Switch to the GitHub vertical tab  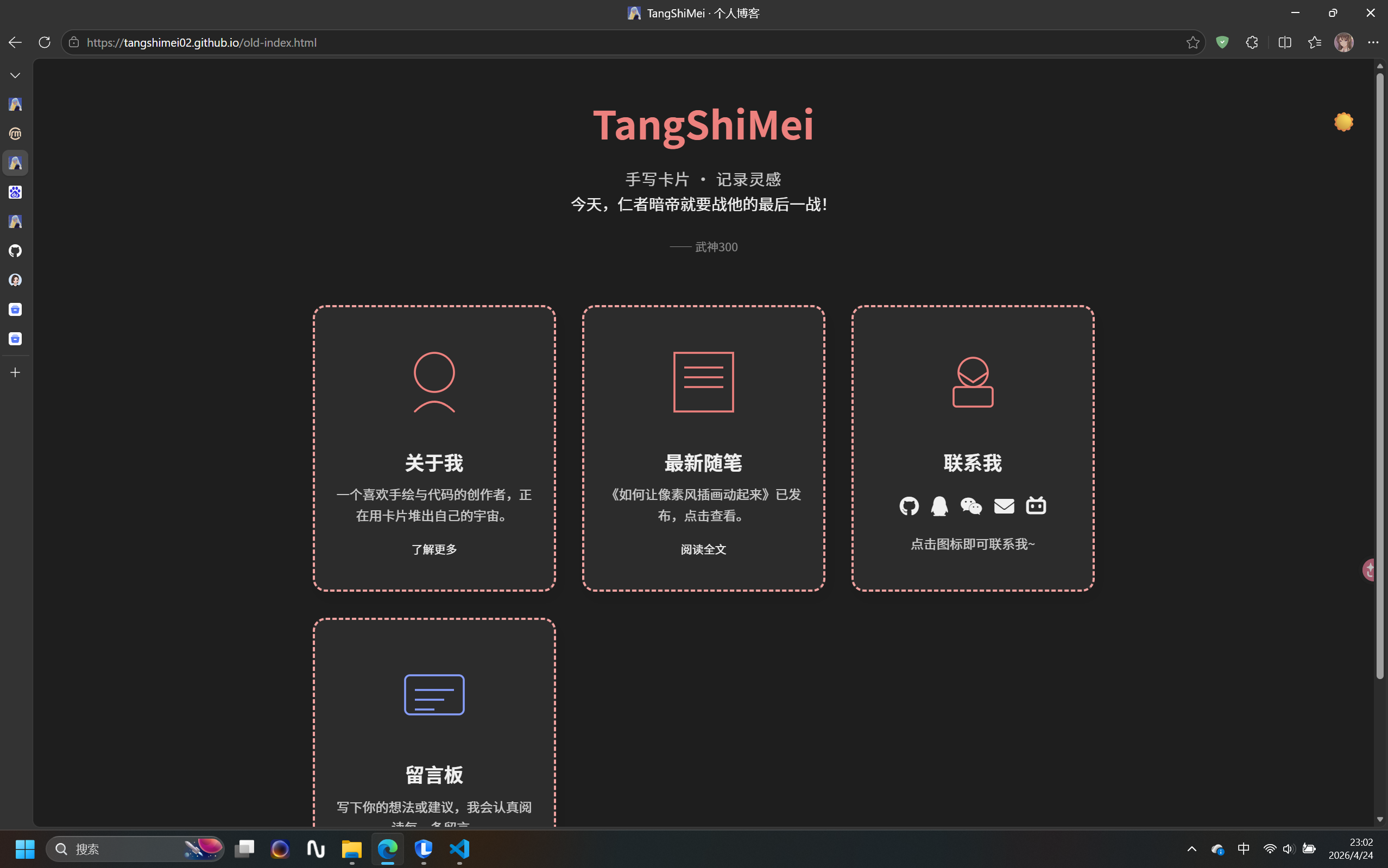tap(15, 251)
